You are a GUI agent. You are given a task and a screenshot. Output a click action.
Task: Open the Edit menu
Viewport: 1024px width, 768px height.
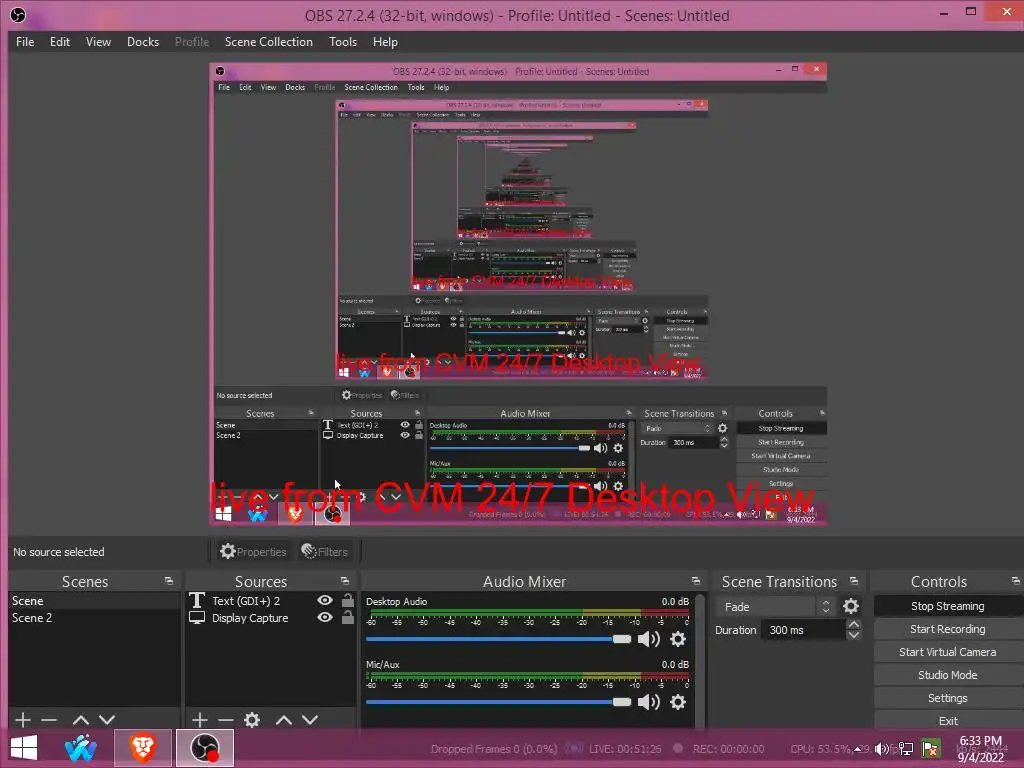click(59, 42)
